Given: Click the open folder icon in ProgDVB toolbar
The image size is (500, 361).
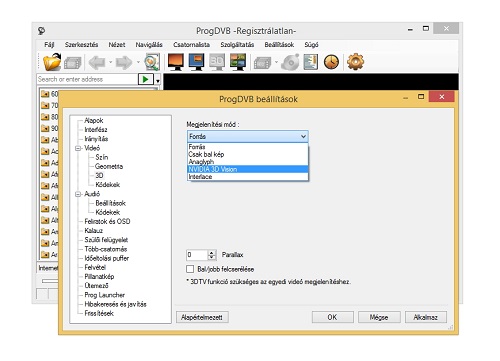Looking at the screenshot, I should tap(52, 62).
